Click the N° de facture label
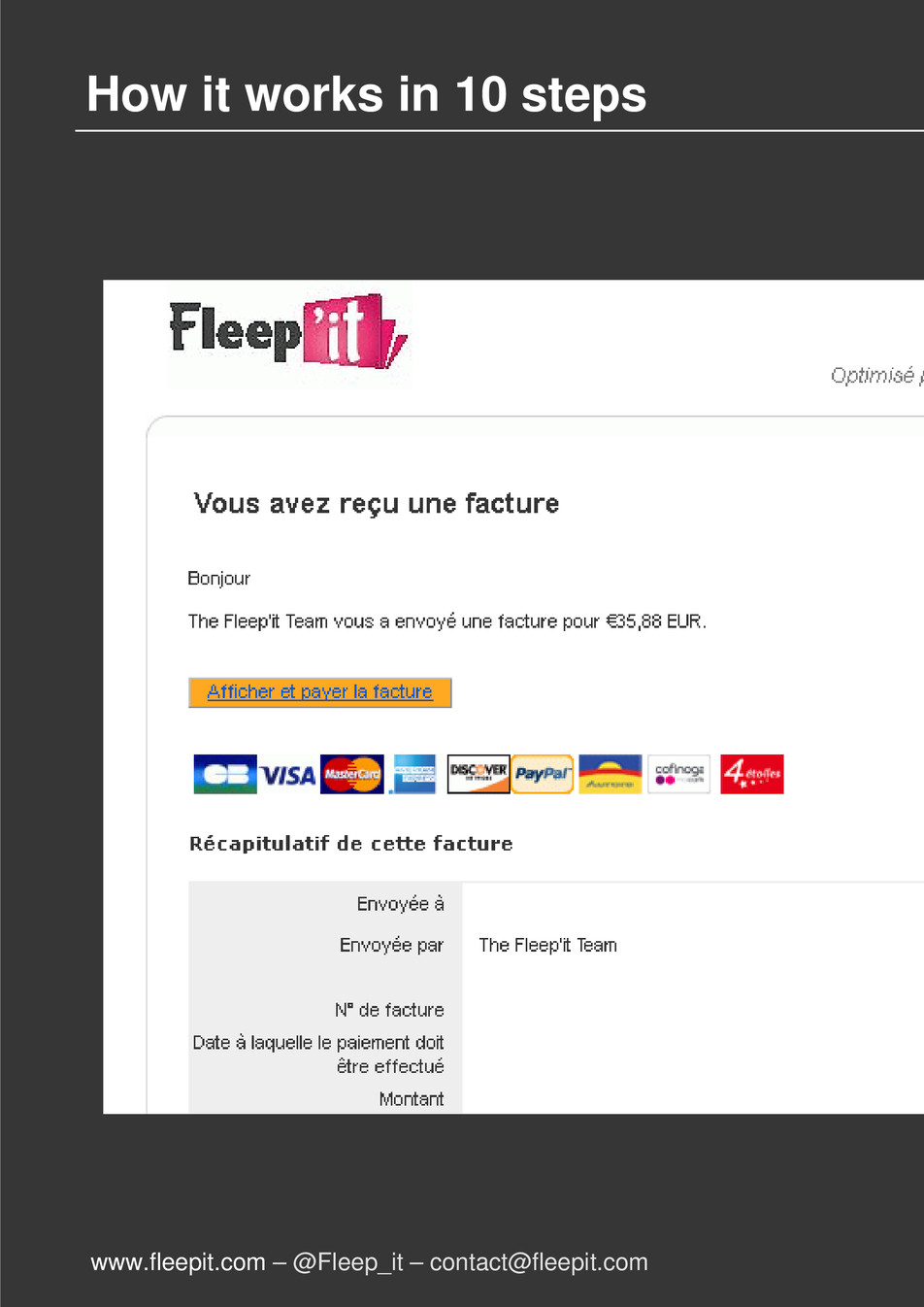Viewport: 924px width, 1307px height. point(389,1010)
